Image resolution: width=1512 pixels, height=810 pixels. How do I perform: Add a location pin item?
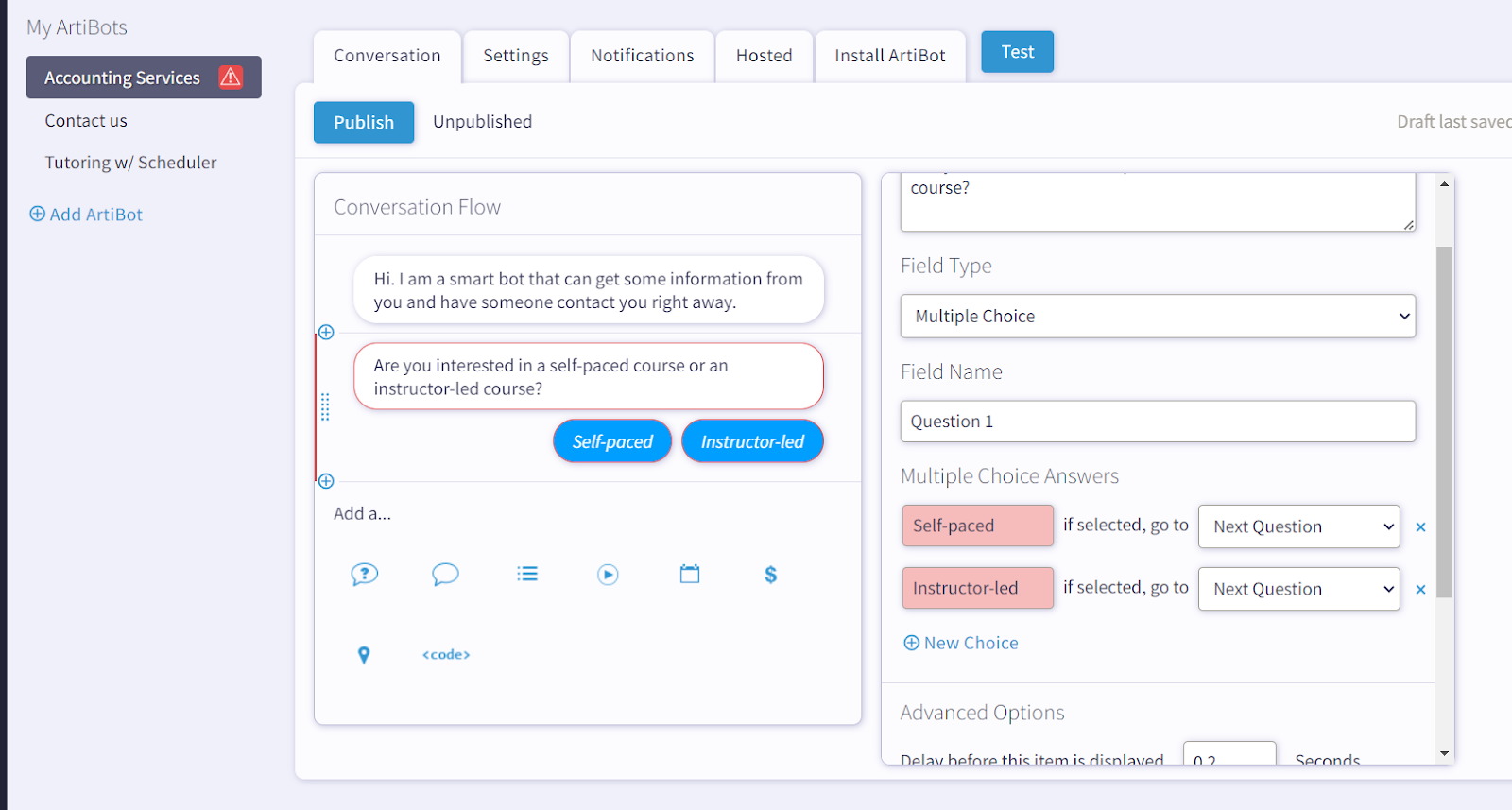pos(364,655)
